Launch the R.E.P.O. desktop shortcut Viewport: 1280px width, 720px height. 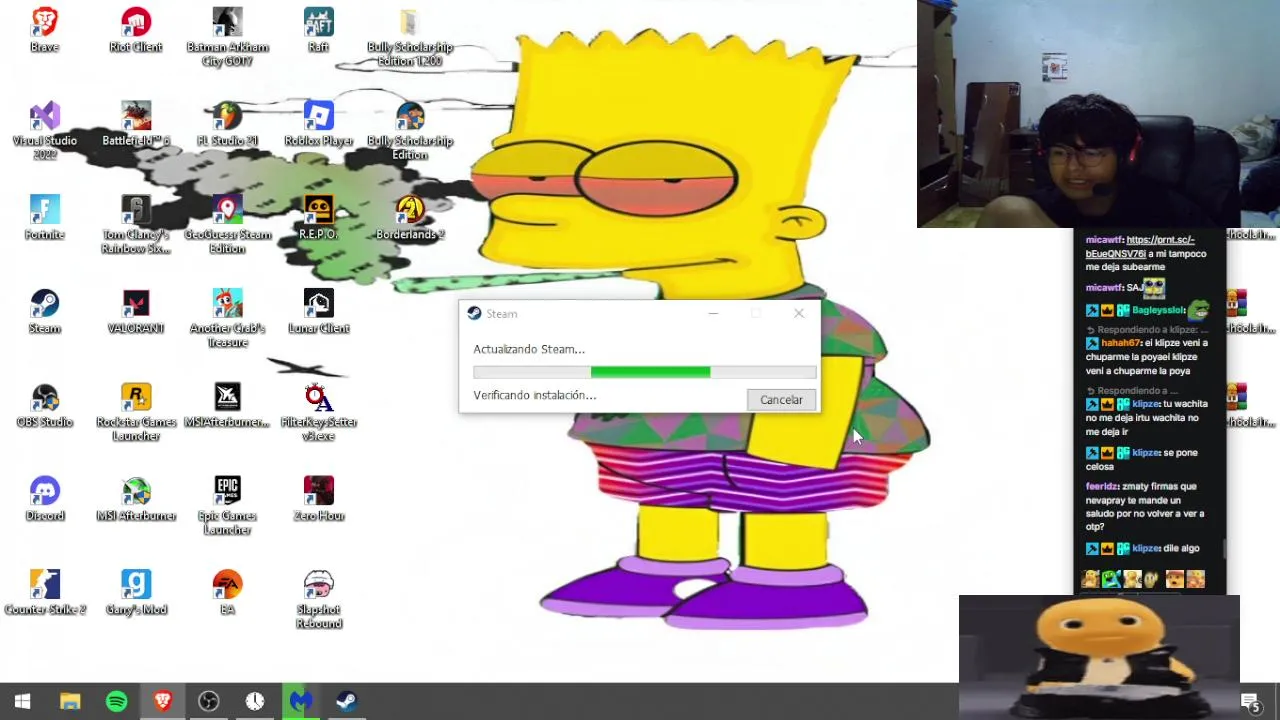(318, 218)
